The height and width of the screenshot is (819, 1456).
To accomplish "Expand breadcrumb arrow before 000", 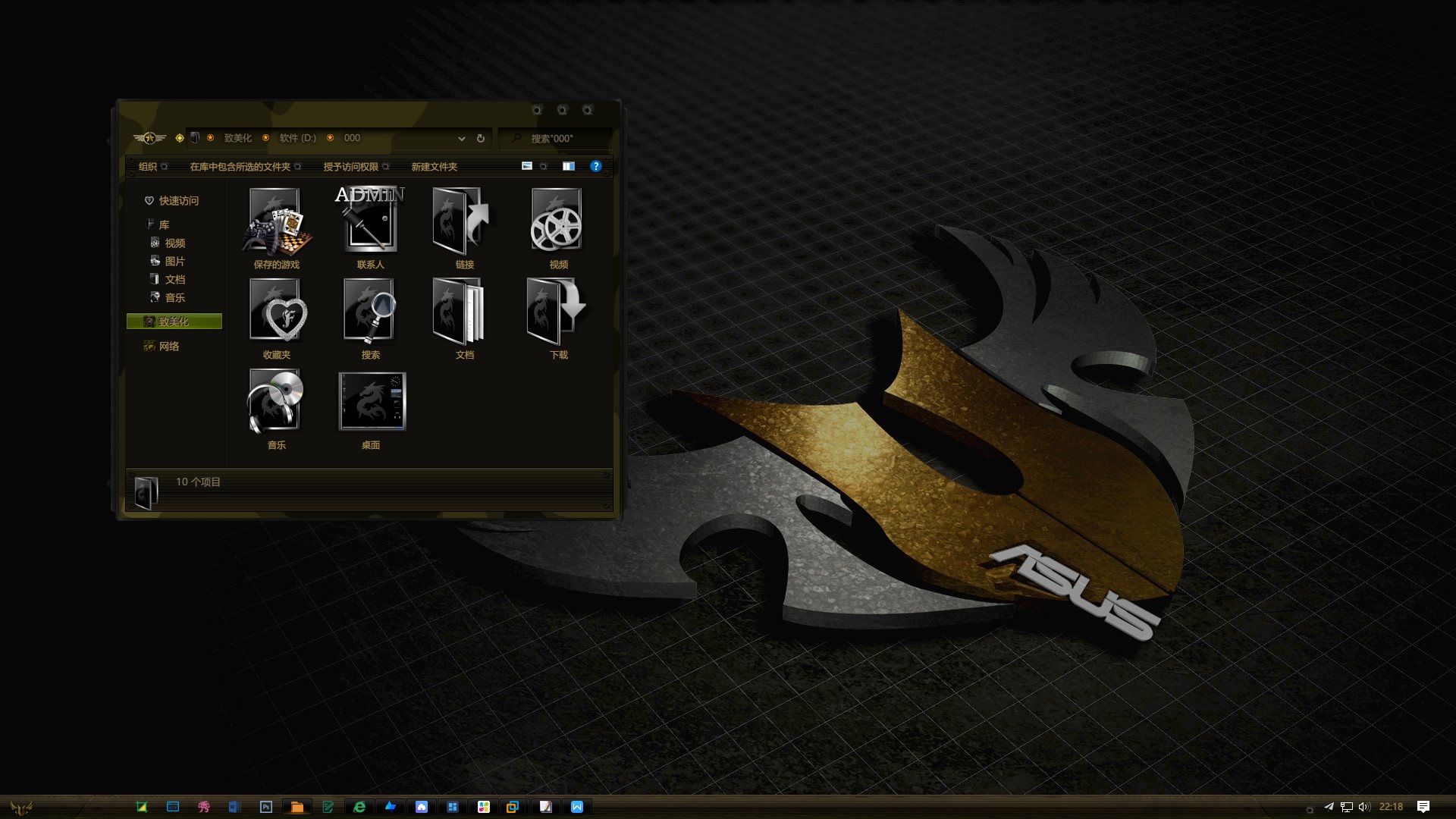I will (x=330, y=138).
